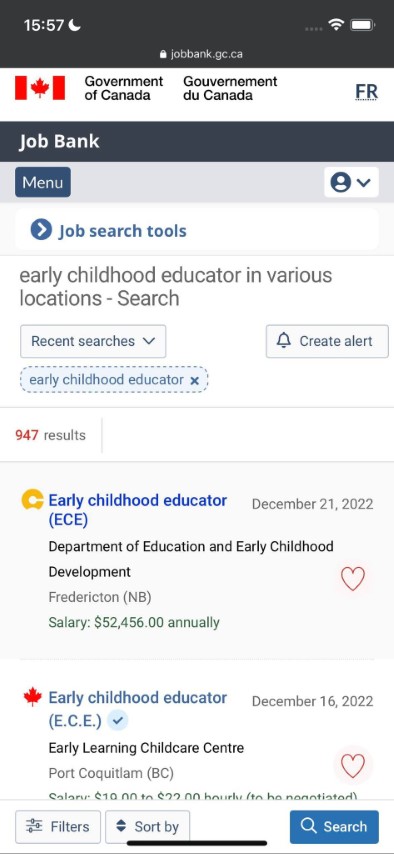Viewport: 394px width, 854px height.
Task: Open Early childhood educator (E.C.E.) posting
Action: point(138,708)
